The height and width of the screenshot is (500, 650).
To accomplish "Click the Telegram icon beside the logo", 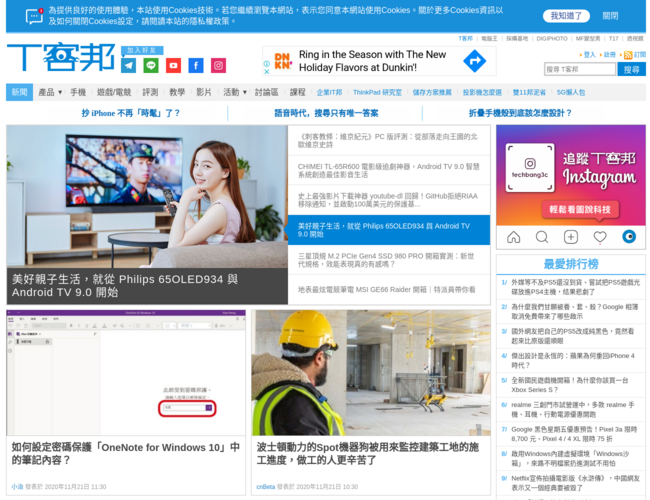I will click(x=129, y=65).
